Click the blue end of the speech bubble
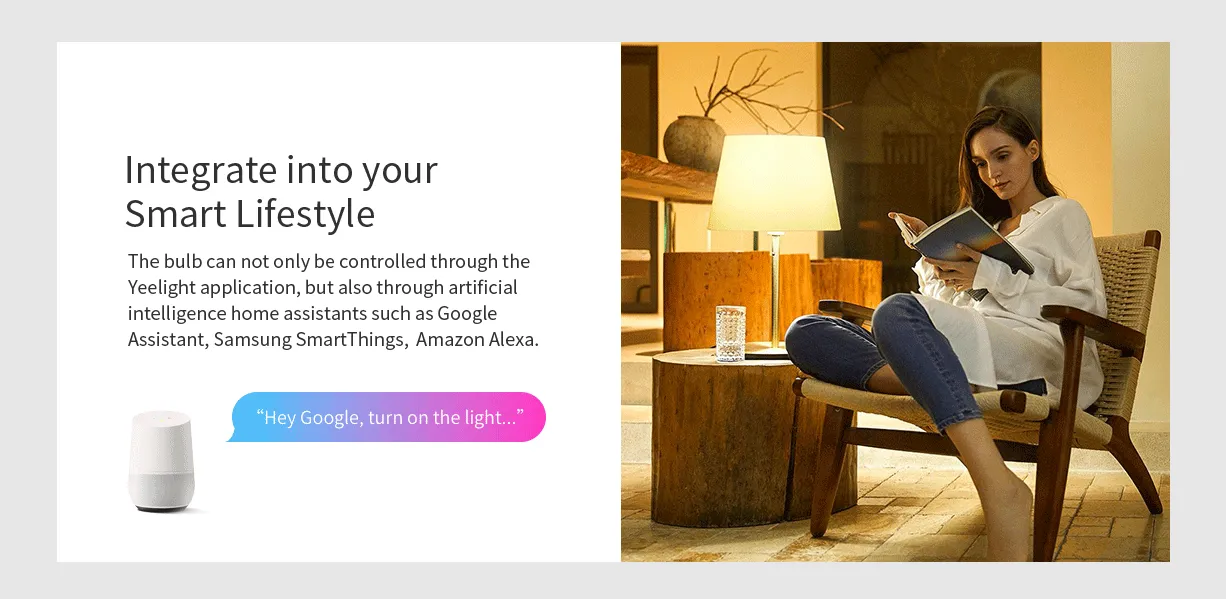 250,417
